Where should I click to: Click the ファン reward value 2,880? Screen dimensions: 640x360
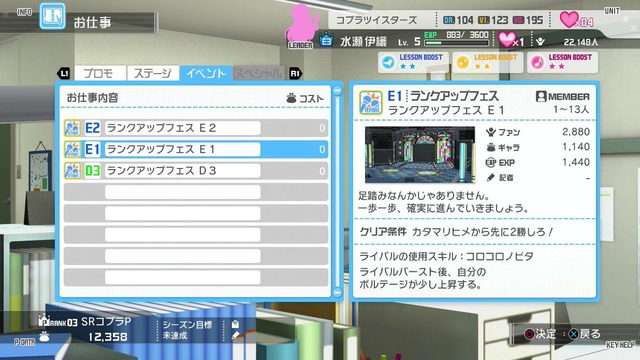tap(576, 132)
